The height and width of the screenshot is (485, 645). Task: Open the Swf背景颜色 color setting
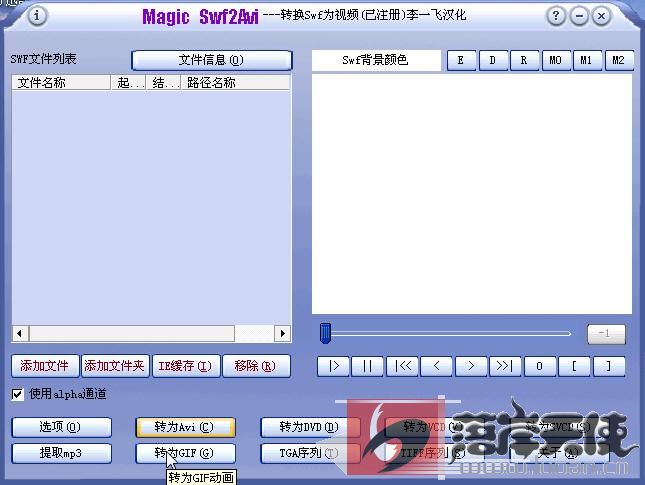point(376,60)
